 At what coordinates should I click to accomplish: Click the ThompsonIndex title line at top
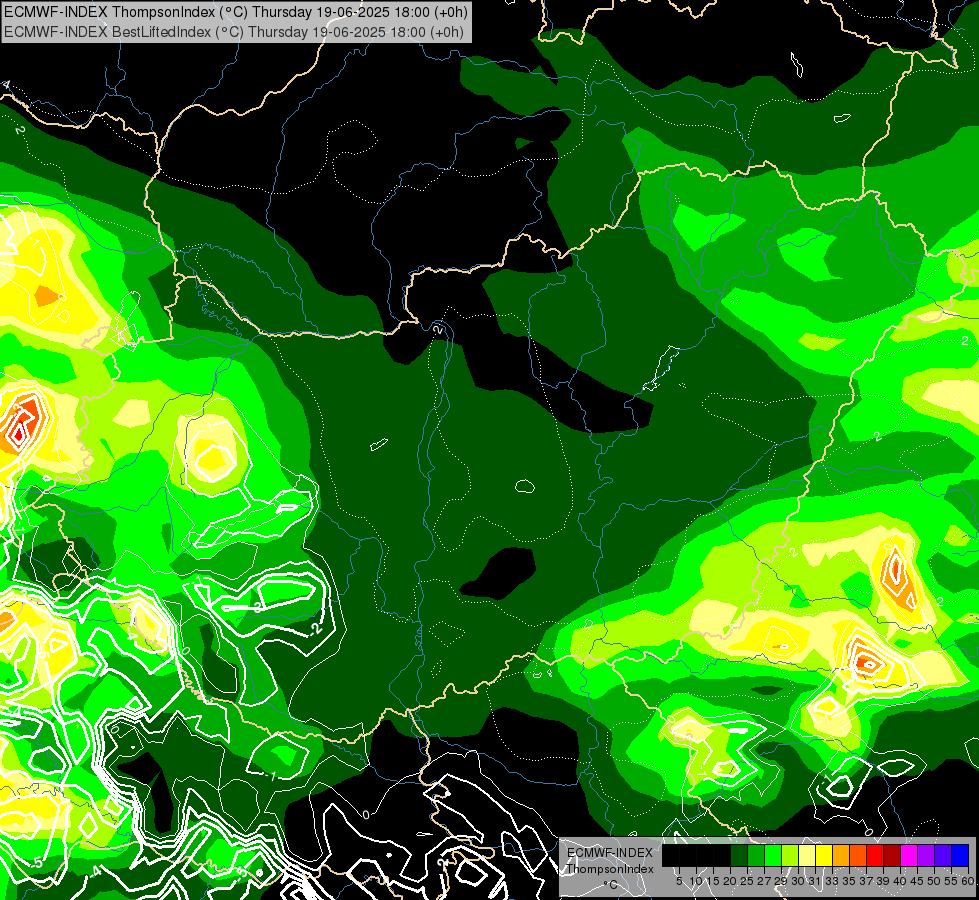click(x=235, y=12)
